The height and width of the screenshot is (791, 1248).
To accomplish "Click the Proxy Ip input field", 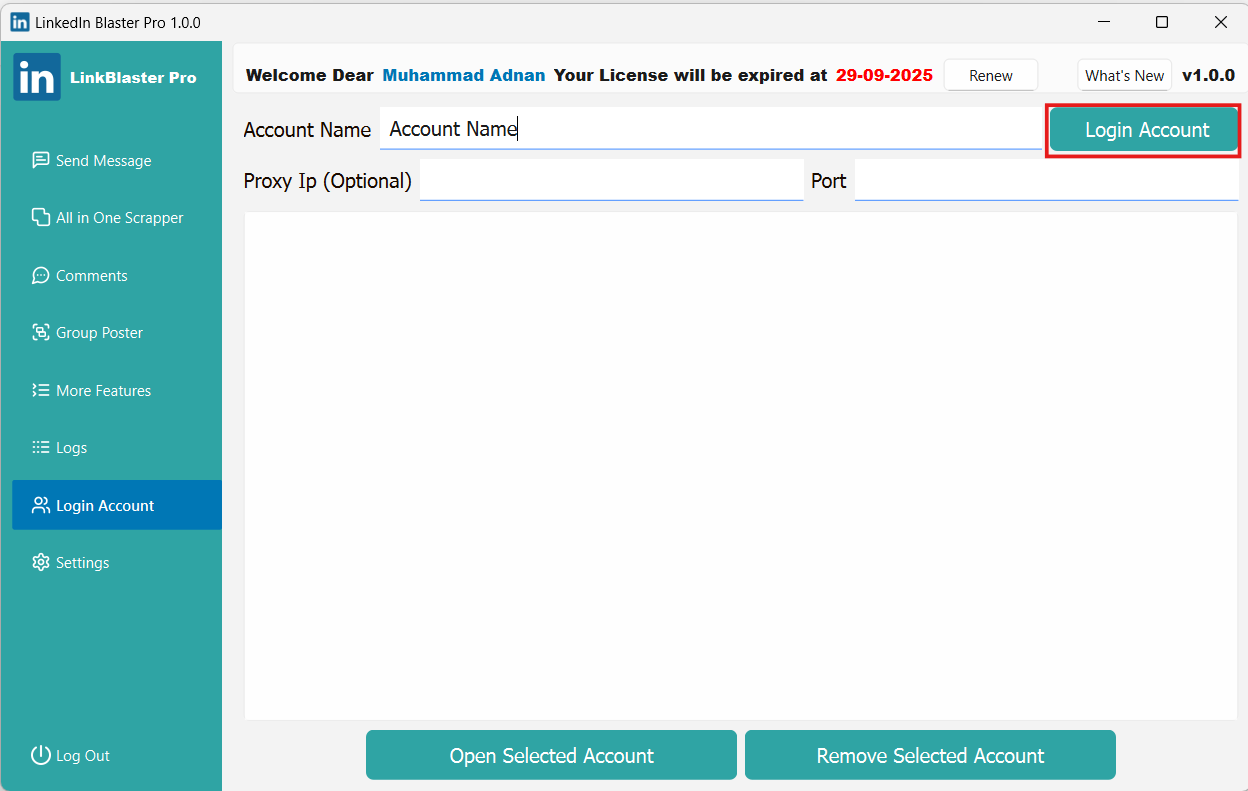I will [611, 181].
